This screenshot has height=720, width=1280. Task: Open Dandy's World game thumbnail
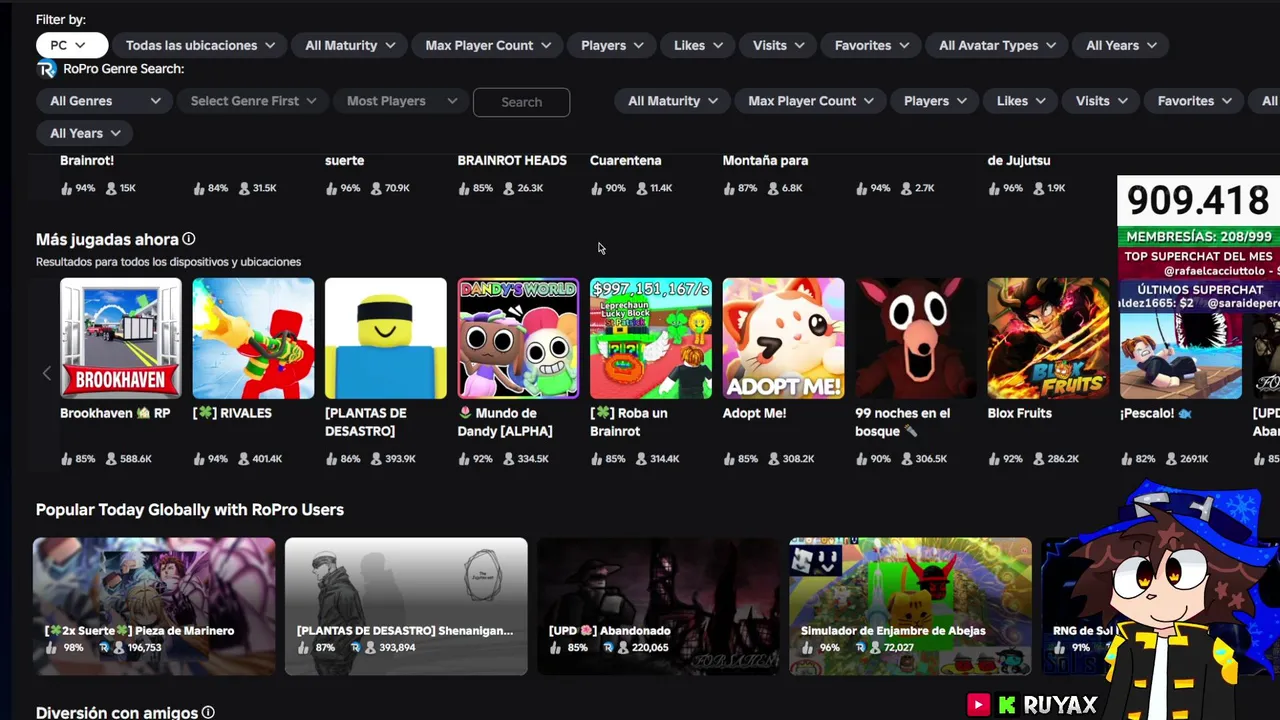pyautogui.click(x=518, y=338)
